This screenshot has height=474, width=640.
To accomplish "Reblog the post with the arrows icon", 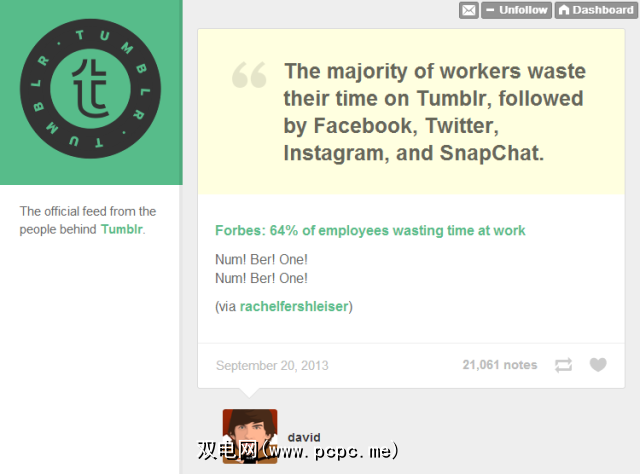I will 564,365.
